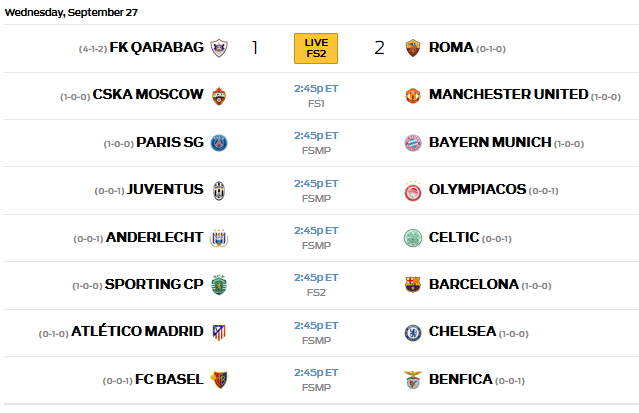Open the LIVE FS2 match button
Viewport: 639px width, 413px height.
coord(316,48)
